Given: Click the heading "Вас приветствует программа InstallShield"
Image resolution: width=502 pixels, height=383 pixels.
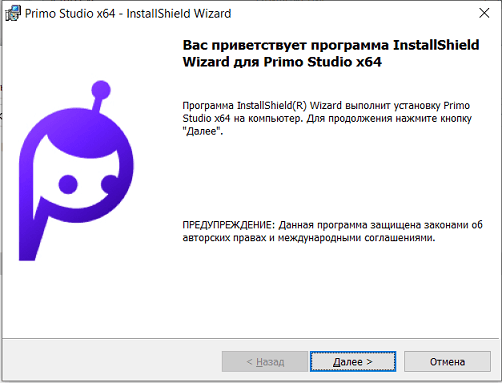Looking at the screenshot, I should (x=331, y=45).
